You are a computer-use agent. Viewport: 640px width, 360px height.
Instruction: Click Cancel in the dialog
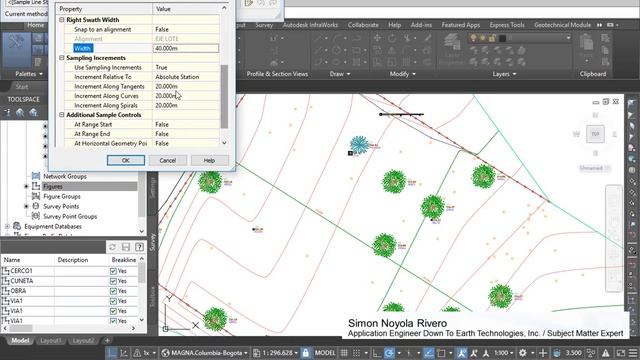click(167, 160)
